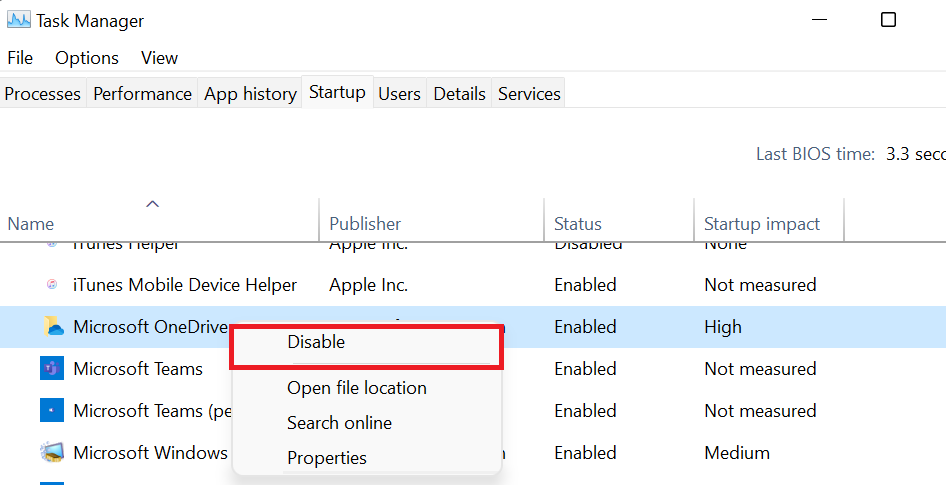The width and height of the screenshot is (946, 485).
Task: Click Medium startup impact of Microsoft Windows
Action: (x=737, y=452)
